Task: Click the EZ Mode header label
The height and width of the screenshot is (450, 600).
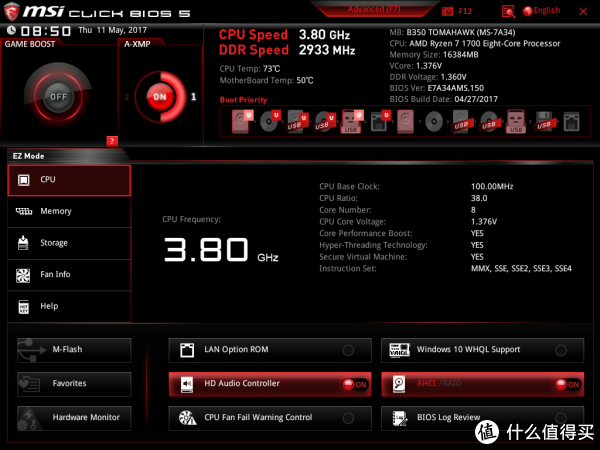Action: (x=28, y=156)
